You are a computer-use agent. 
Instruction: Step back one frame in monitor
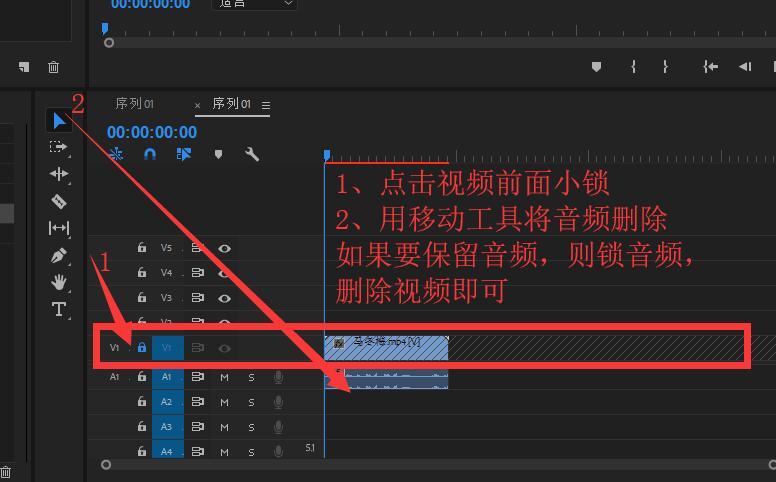[745, 67]
